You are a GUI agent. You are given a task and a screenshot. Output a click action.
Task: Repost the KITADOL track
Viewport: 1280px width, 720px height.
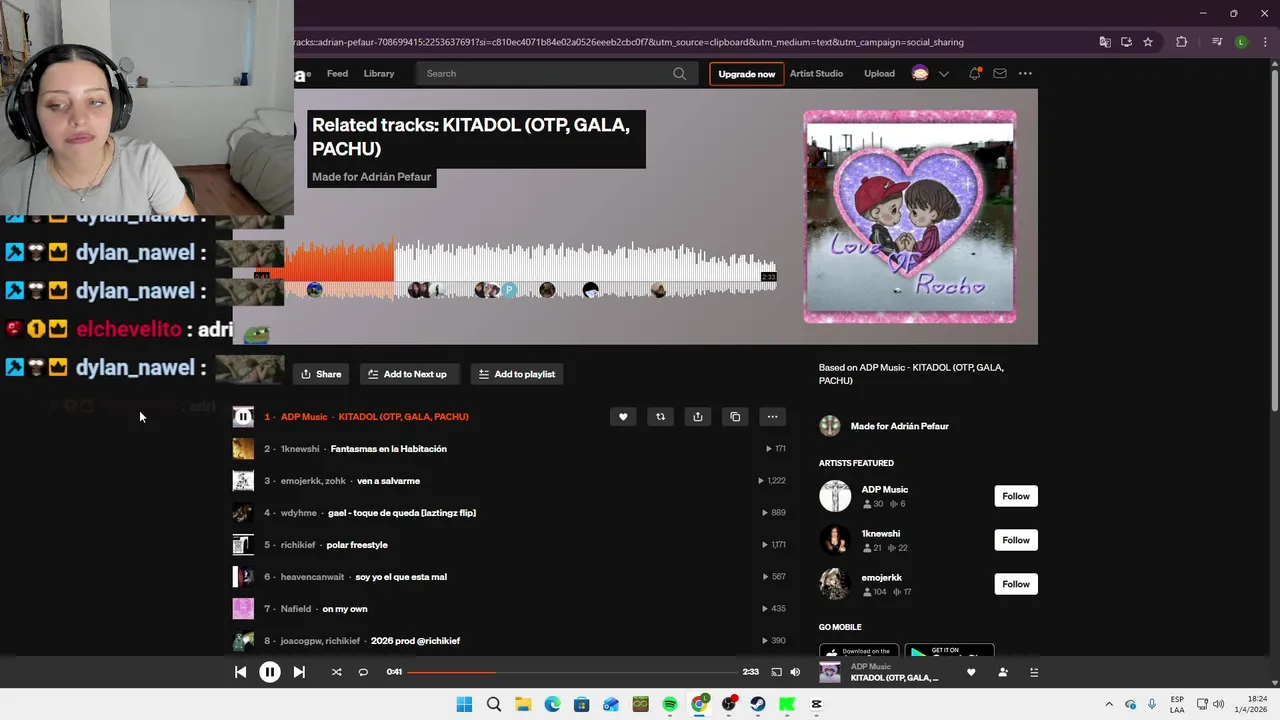pos(660,417)
